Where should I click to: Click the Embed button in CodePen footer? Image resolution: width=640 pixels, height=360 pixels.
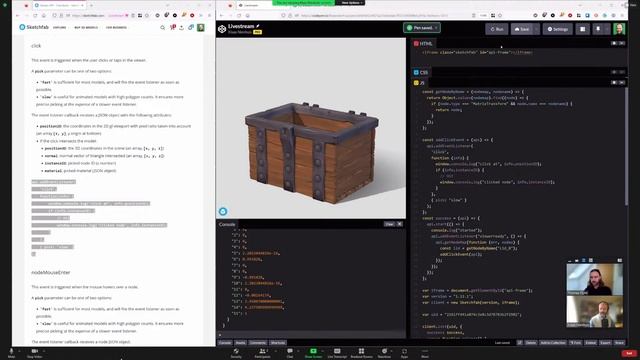[591, 343]
